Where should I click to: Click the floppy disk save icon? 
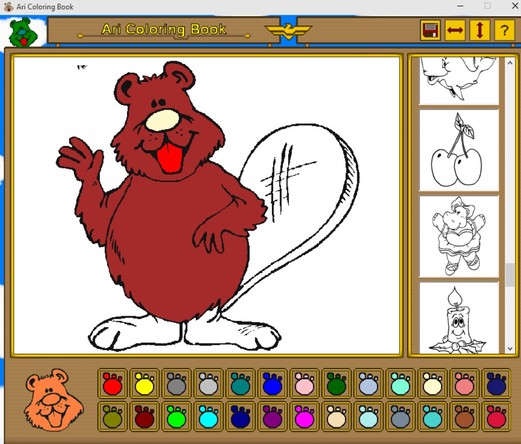430,30
